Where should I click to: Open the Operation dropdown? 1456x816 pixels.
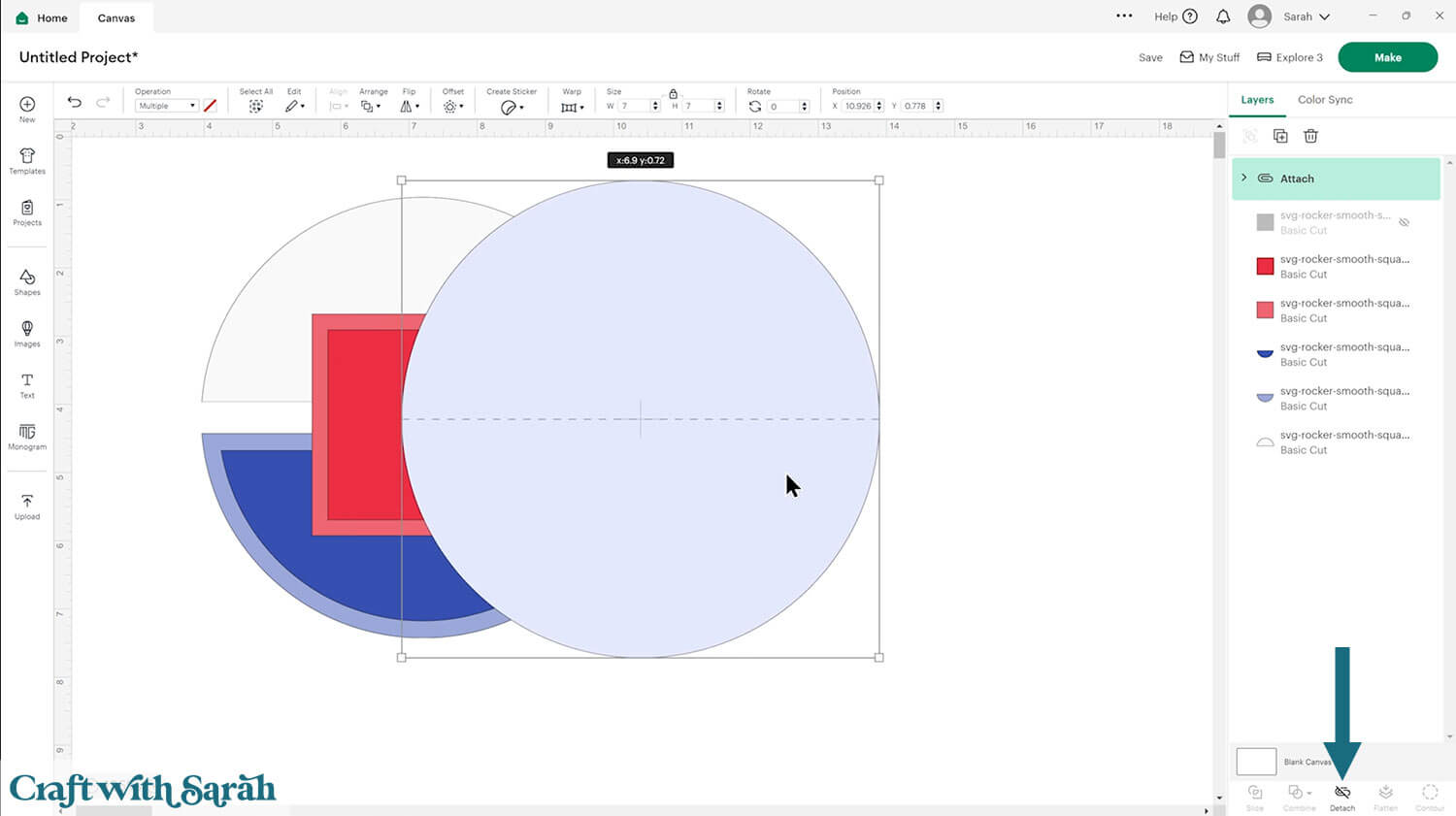point(166,106)
